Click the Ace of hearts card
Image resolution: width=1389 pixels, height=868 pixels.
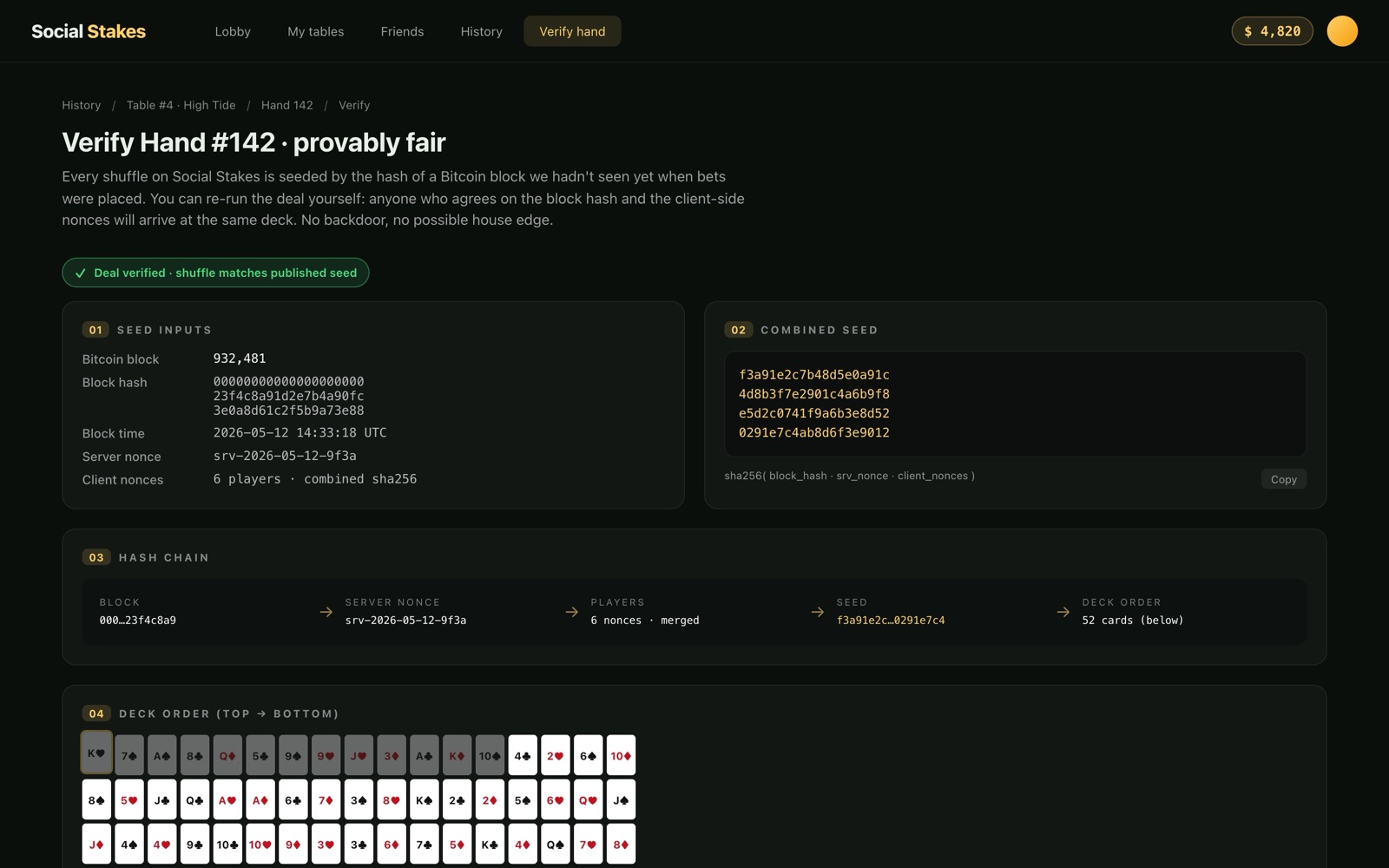click(227, 799)
